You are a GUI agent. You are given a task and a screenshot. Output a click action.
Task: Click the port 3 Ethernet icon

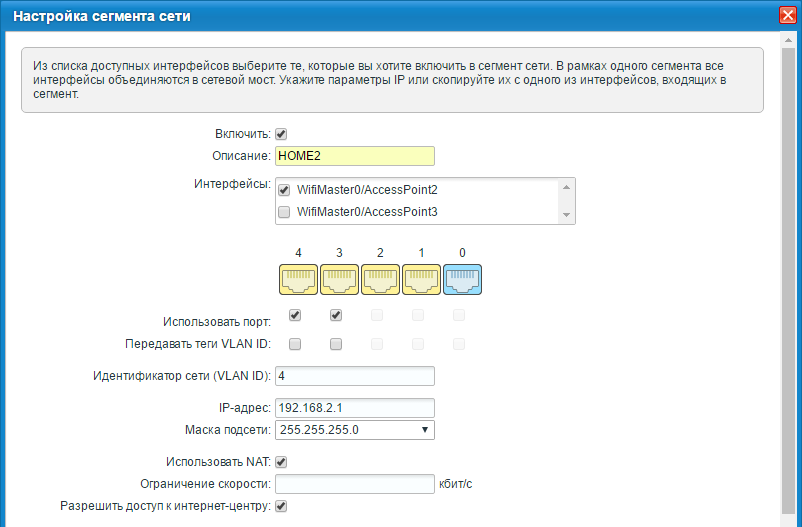[x=340, y=281]
